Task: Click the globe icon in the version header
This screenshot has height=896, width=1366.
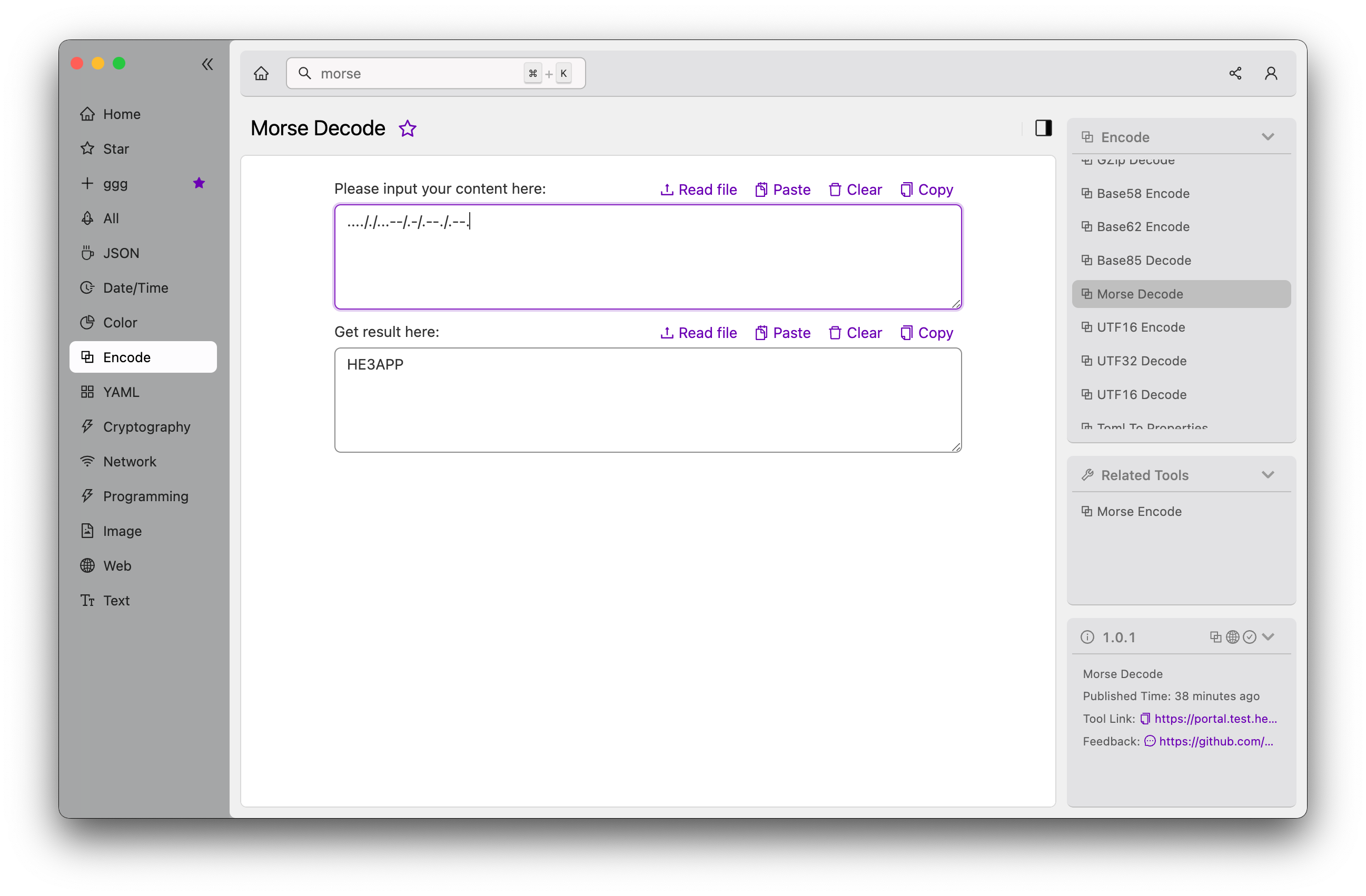Action: pos(1232,636)
